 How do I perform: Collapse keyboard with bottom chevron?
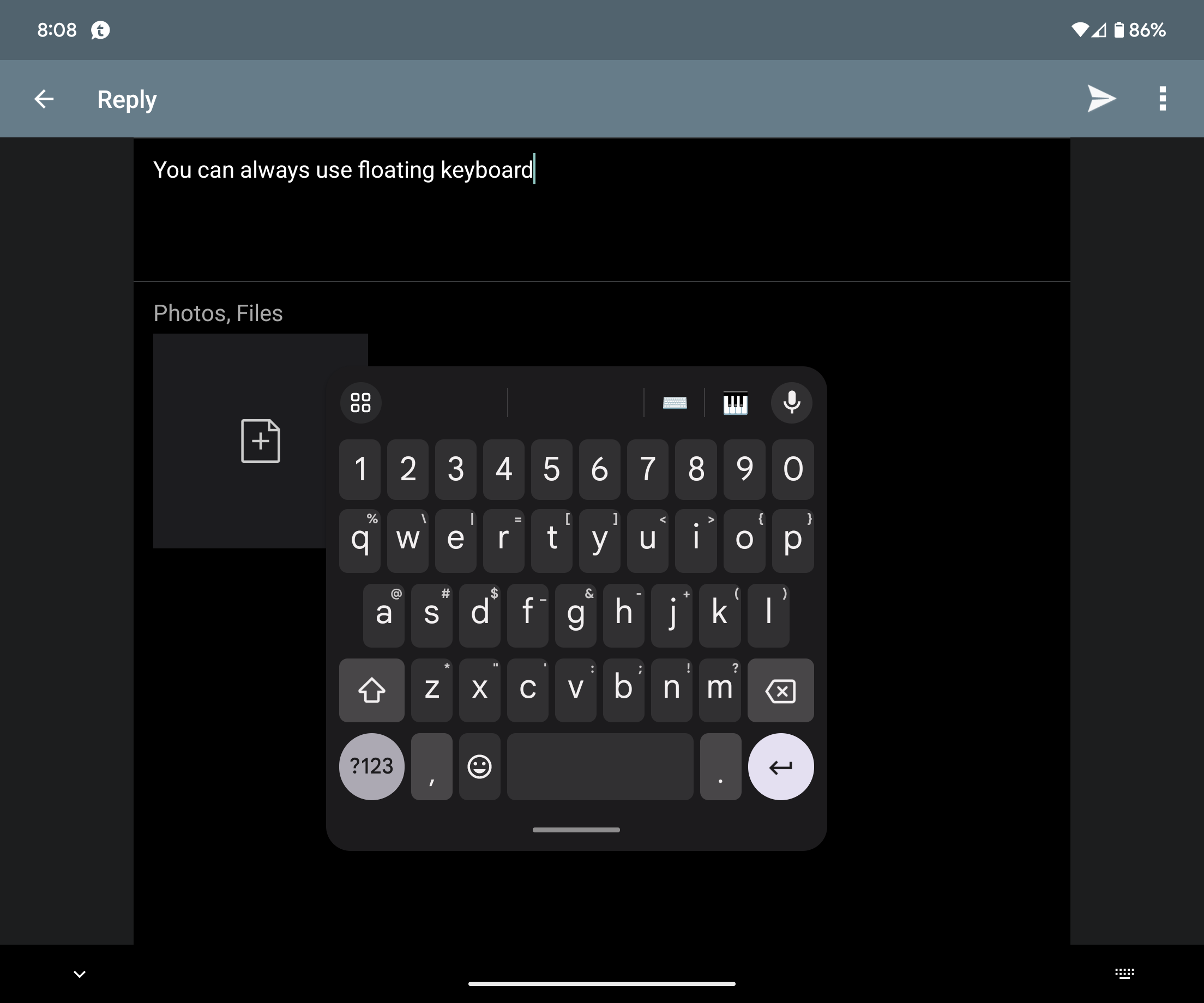coord(80,974)
